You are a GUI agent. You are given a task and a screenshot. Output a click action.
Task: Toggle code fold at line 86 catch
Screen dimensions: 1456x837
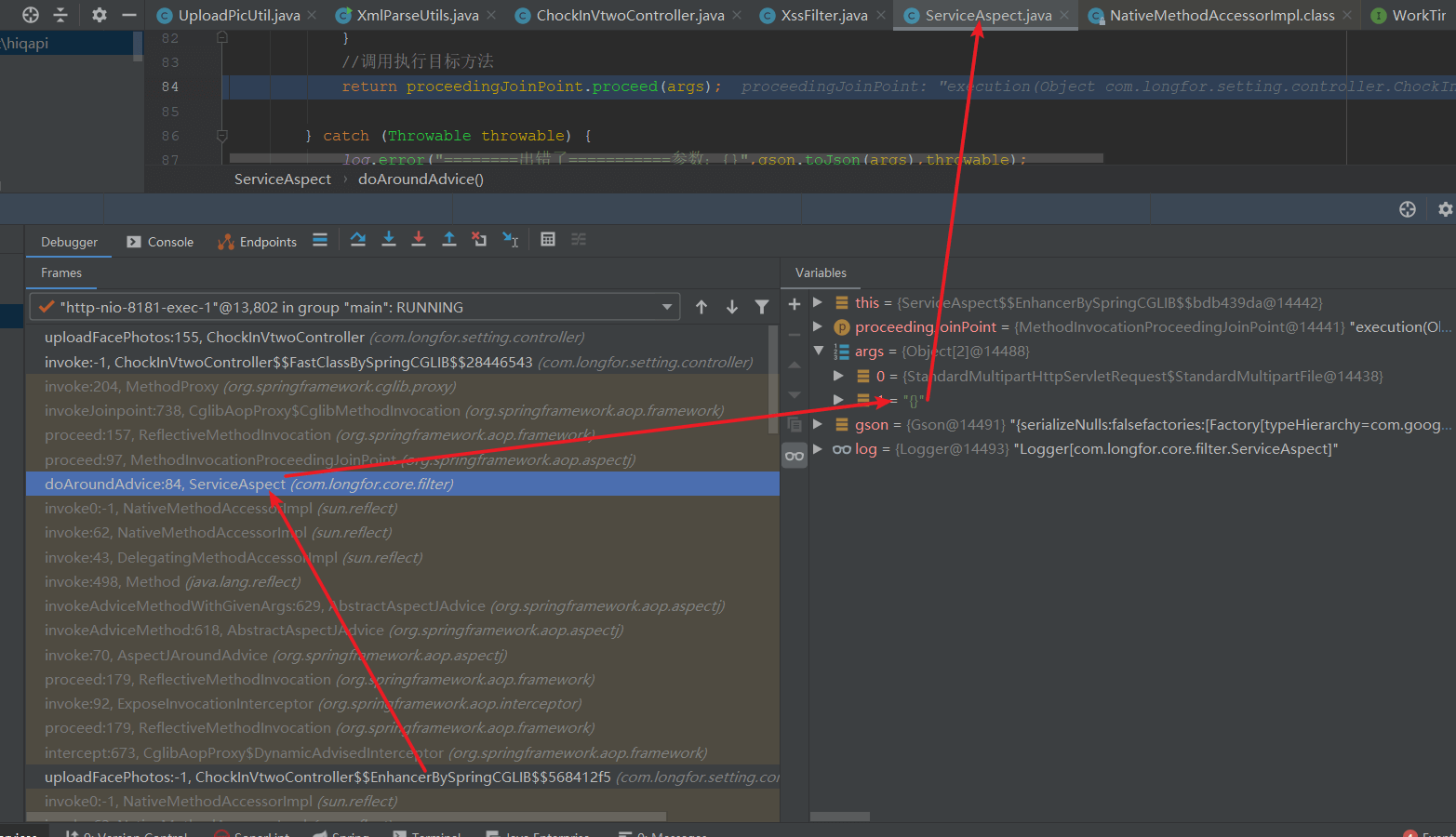coord(221,136)
